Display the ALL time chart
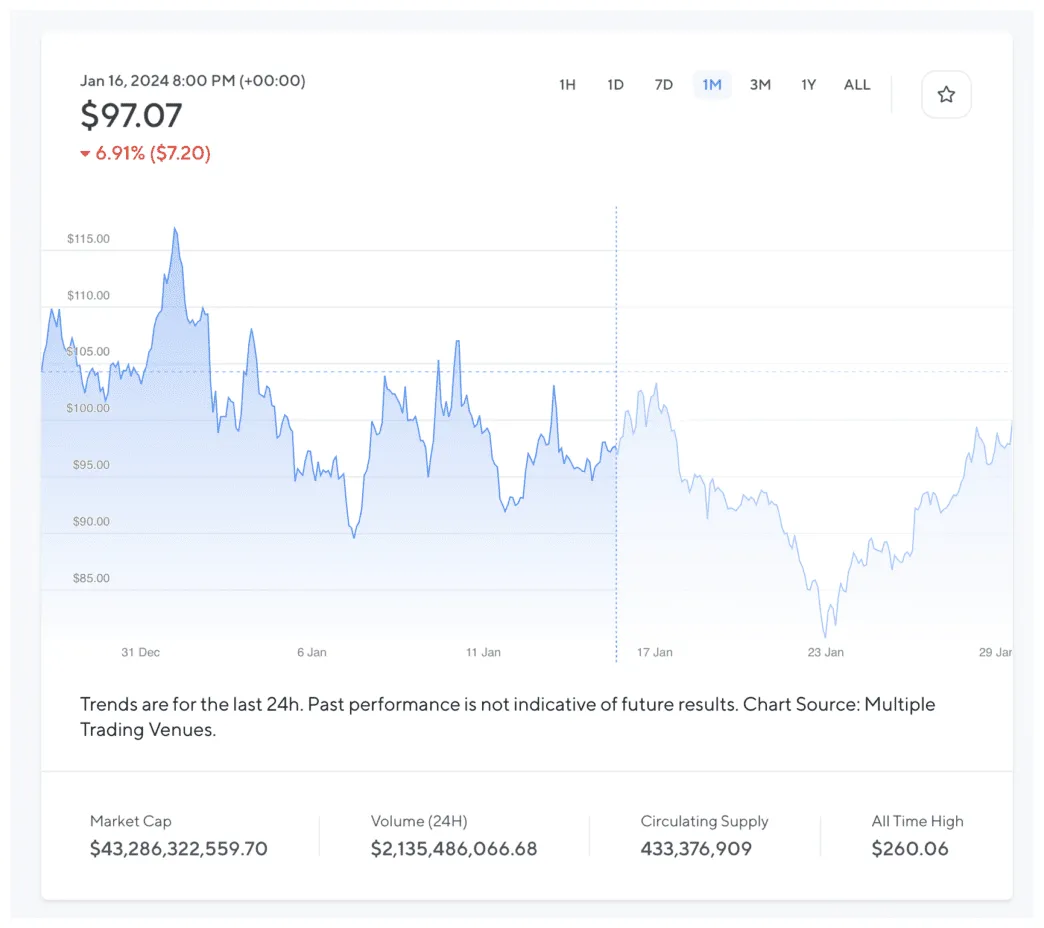The width and height of the screenshot is (1044, 928). 856,85
